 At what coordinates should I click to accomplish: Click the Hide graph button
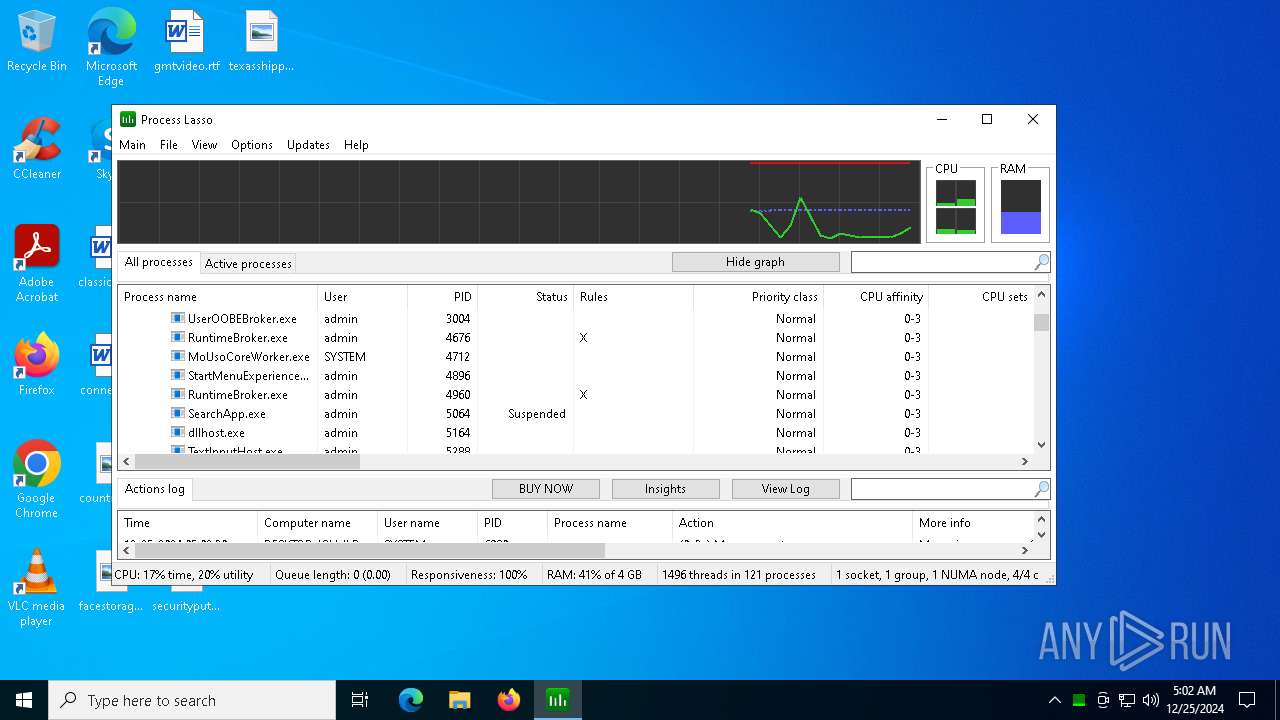(x=755, y=262)
